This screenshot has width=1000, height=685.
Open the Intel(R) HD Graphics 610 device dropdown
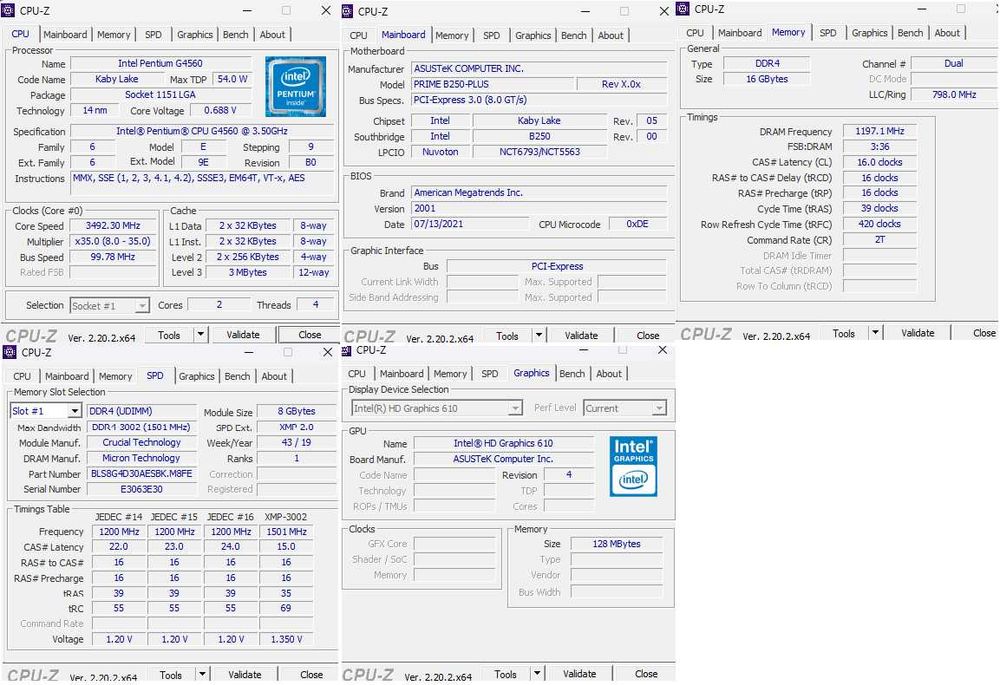click(x=515, y=408)
